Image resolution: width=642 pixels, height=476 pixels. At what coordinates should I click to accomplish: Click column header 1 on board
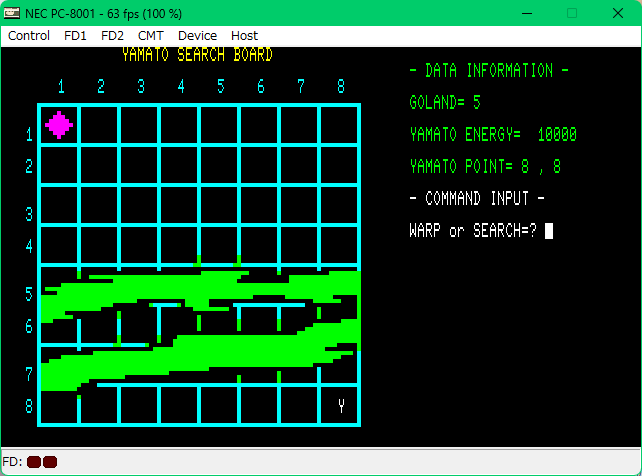(61, 86)
